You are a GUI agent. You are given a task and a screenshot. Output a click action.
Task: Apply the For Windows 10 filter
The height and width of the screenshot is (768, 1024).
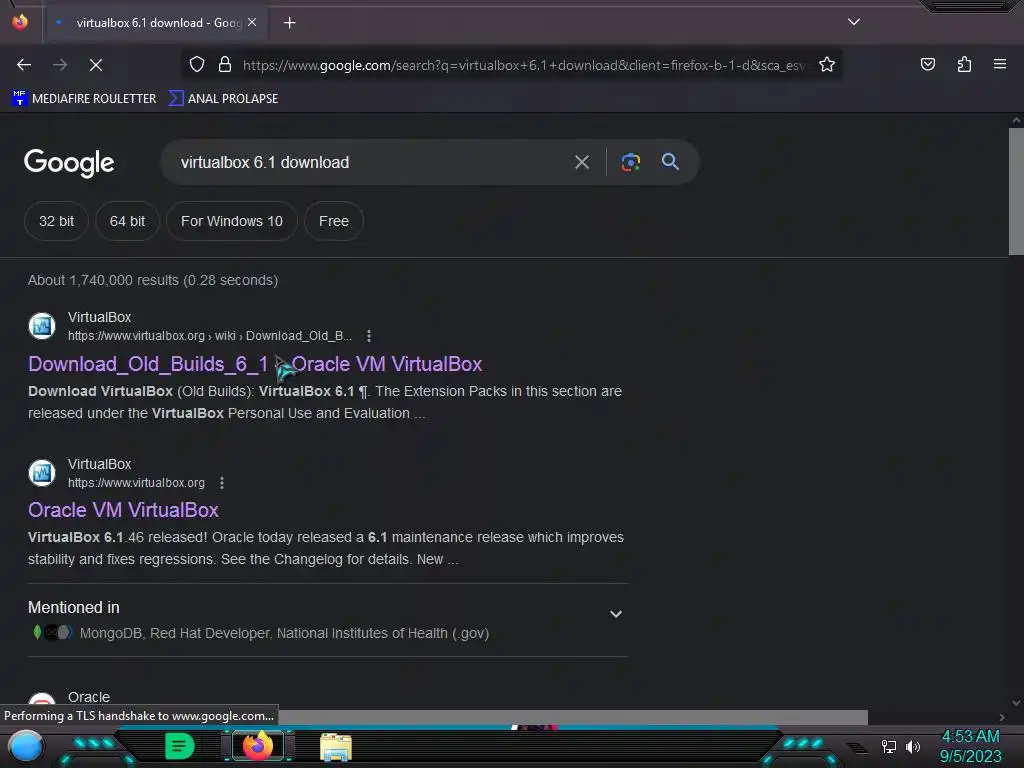pos(232,221)
